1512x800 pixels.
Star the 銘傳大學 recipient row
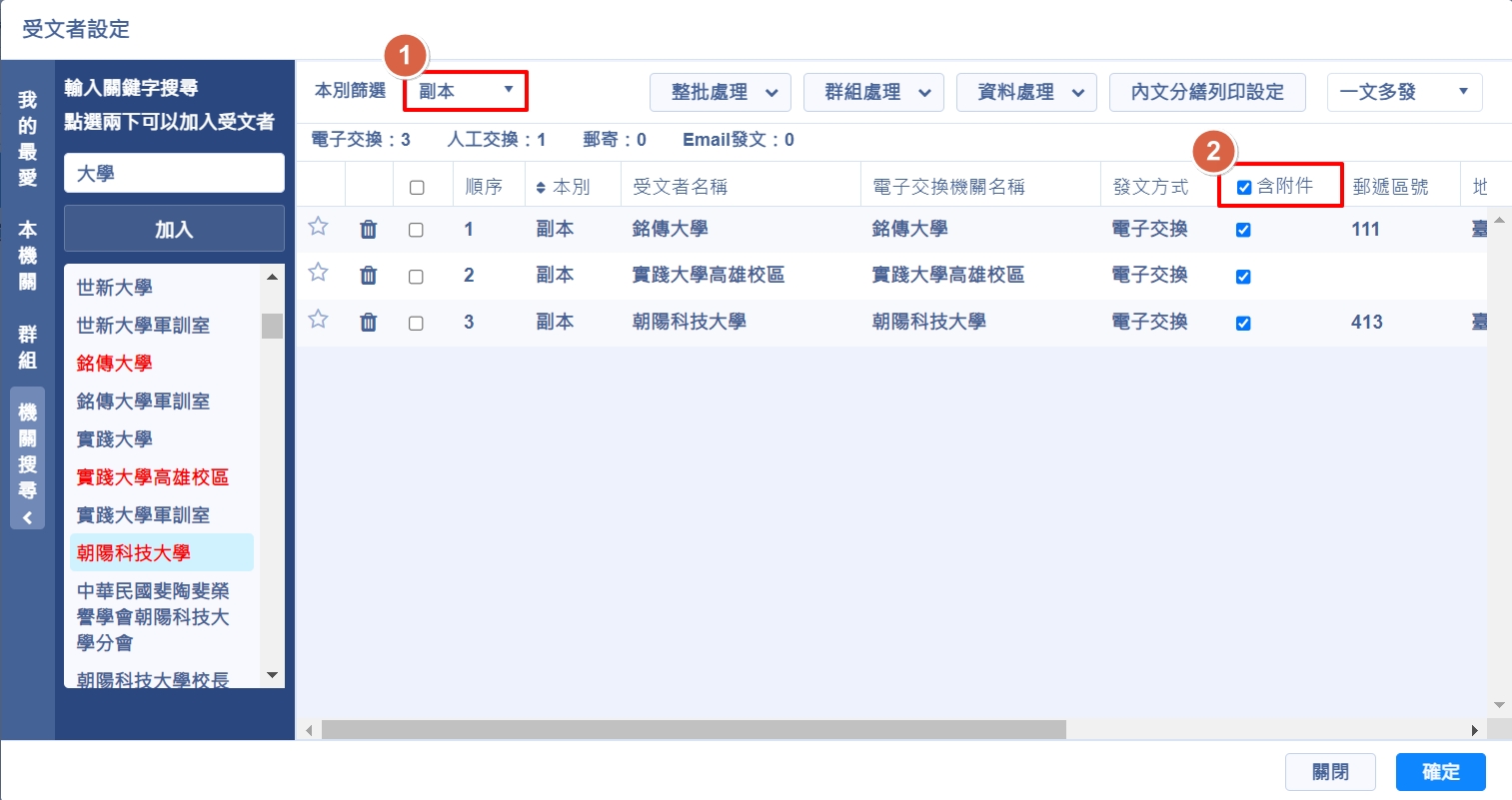coord(318,227)
